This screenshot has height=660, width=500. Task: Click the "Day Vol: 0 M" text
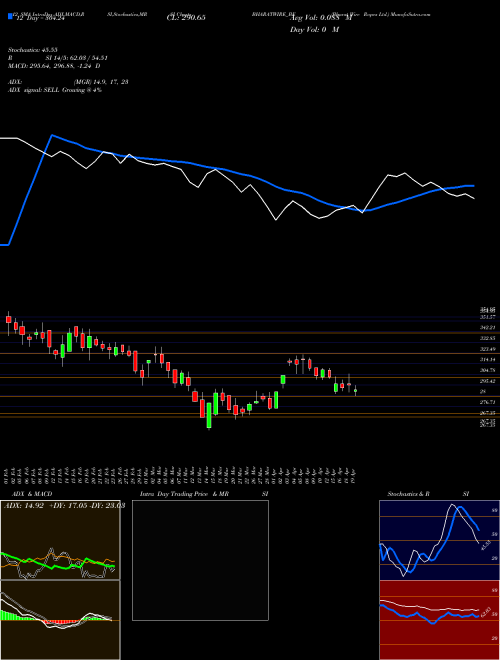coord(314,29)
